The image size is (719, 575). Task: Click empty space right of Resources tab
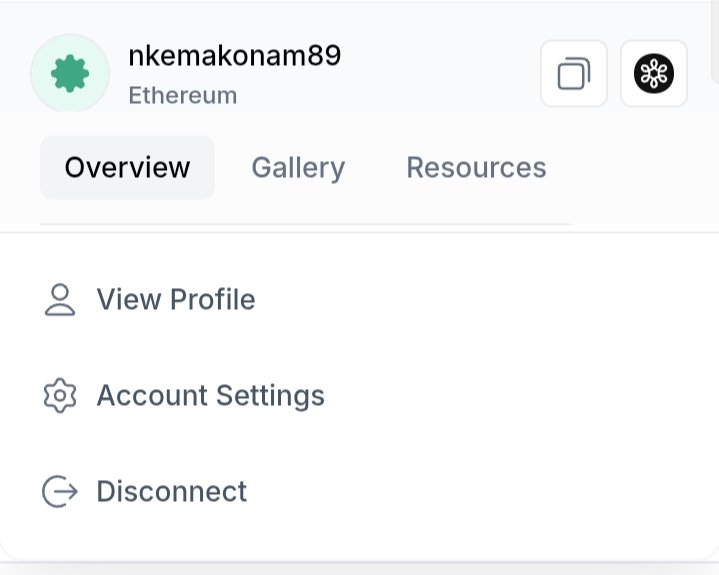click(633, 167)
